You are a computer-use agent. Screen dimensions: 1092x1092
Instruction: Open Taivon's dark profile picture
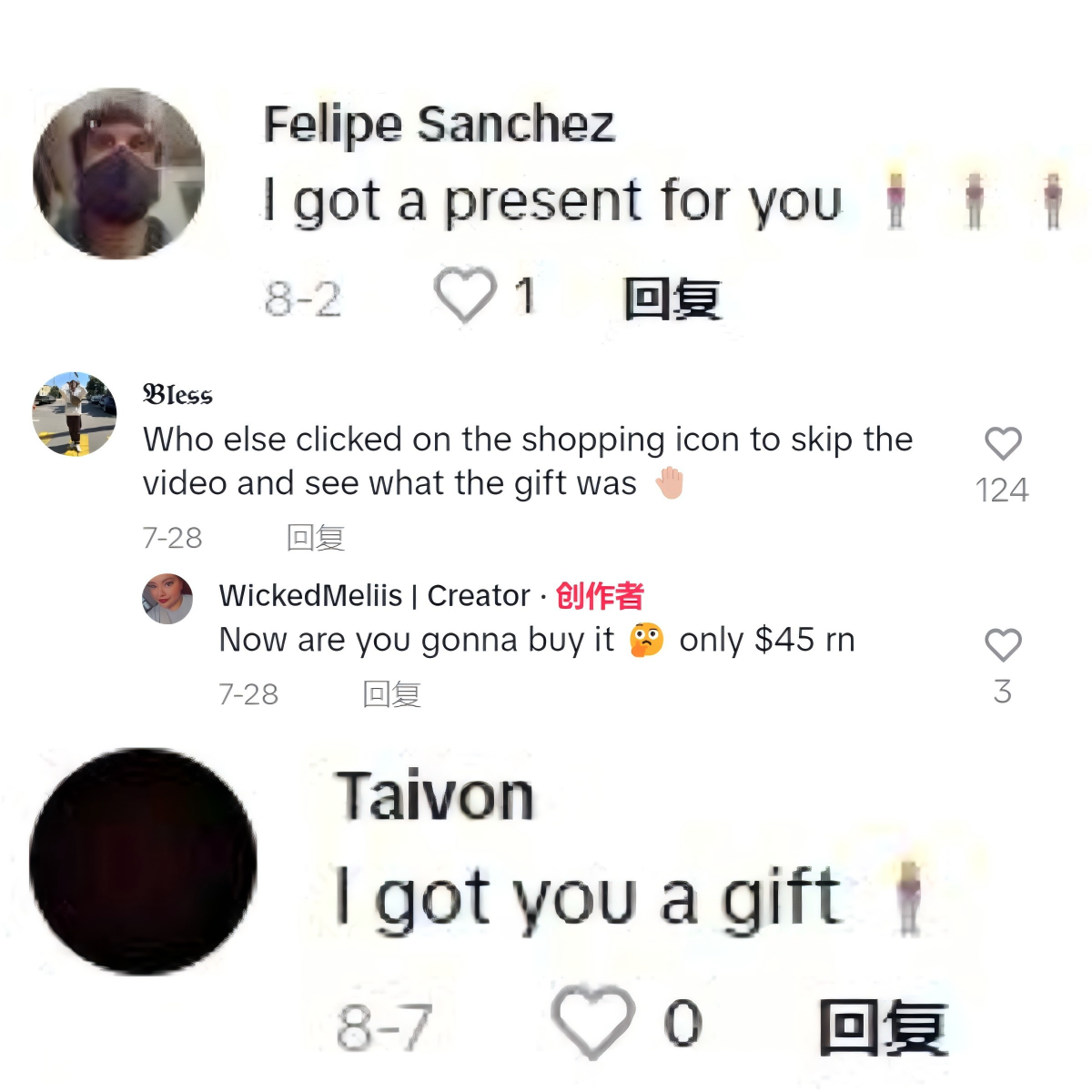coord(143,862)
